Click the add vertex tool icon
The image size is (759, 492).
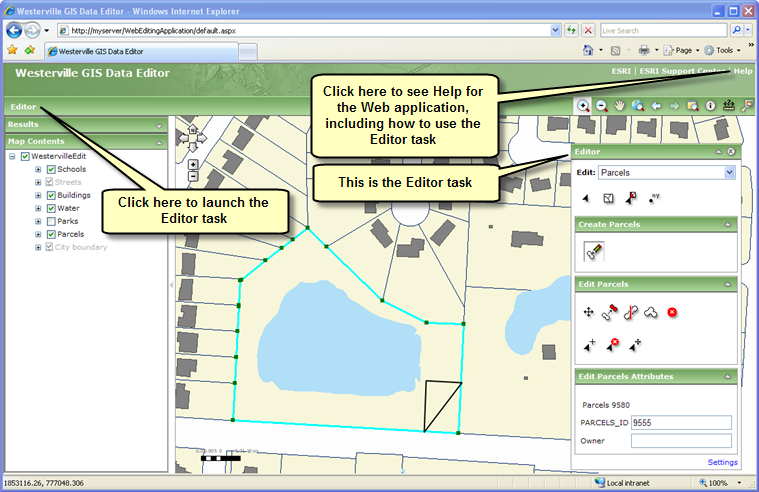point(590,343)
